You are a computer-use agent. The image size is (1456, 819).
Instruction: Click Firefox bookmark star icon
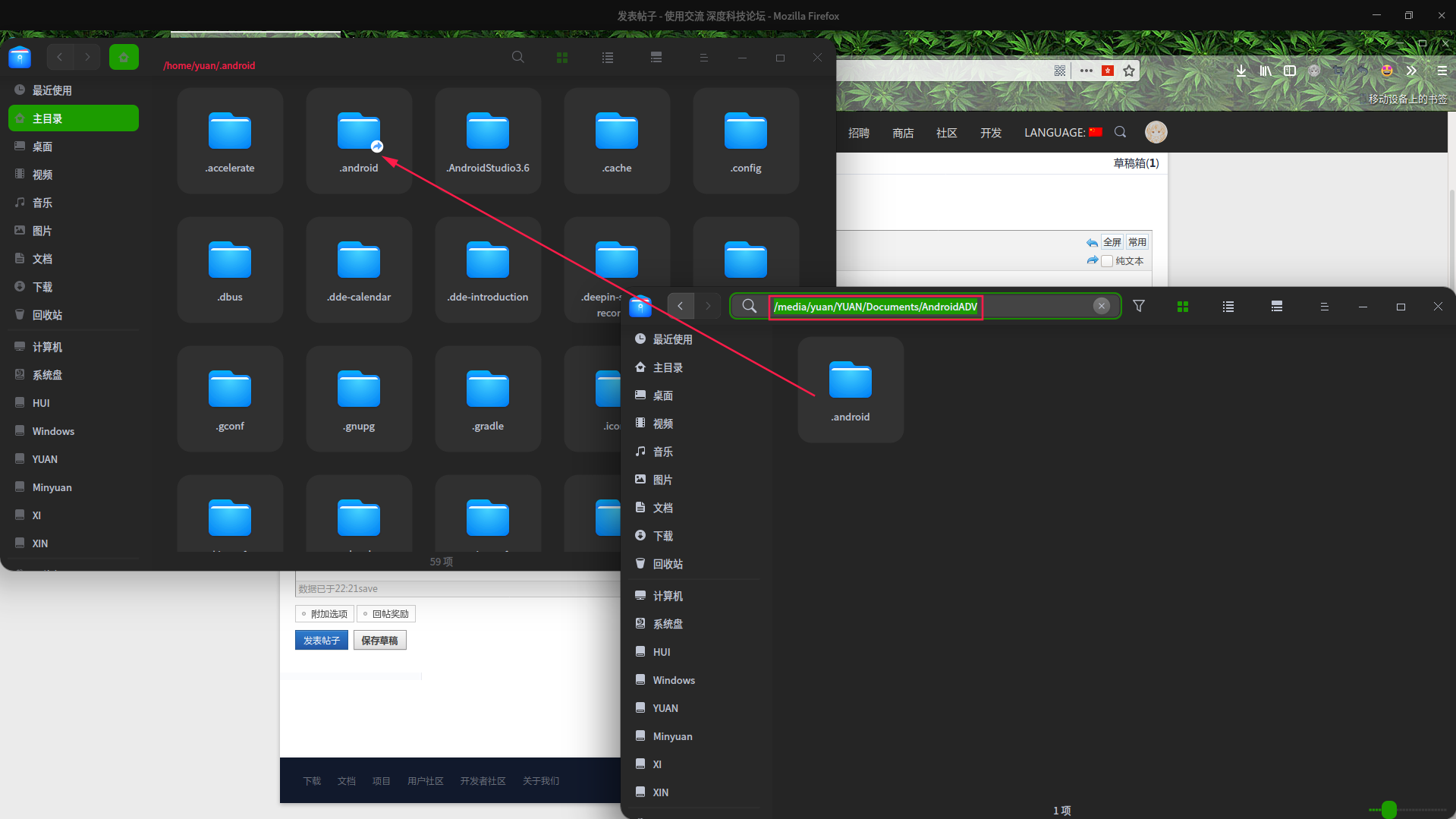tap(1129, 71)
